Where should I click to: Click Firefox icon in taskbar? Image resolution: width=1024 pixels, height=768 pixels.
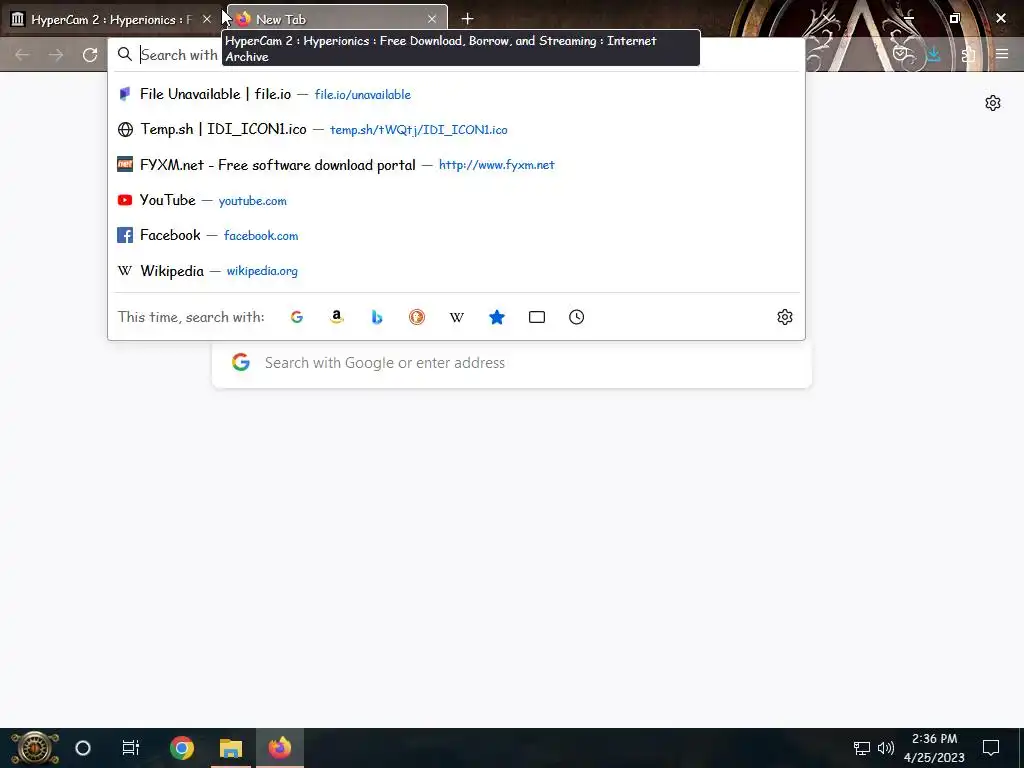coord(280,748)
